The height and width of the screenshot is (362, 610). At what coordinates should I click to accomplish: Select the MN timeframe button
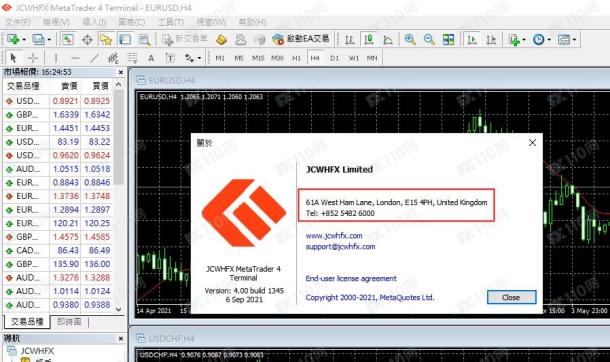coord(372,58)
